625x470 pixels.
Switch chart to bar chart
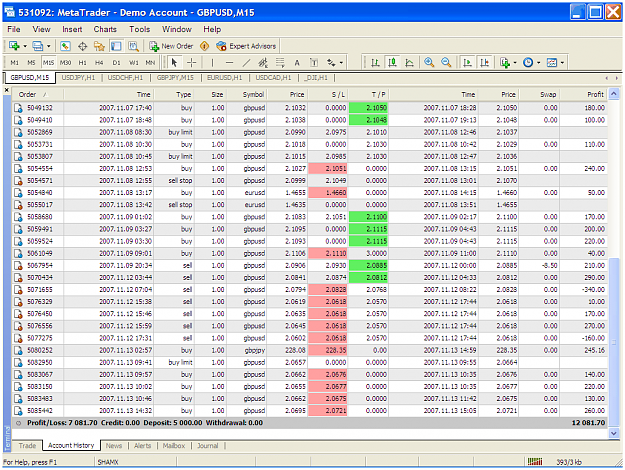tap(375, 63)
